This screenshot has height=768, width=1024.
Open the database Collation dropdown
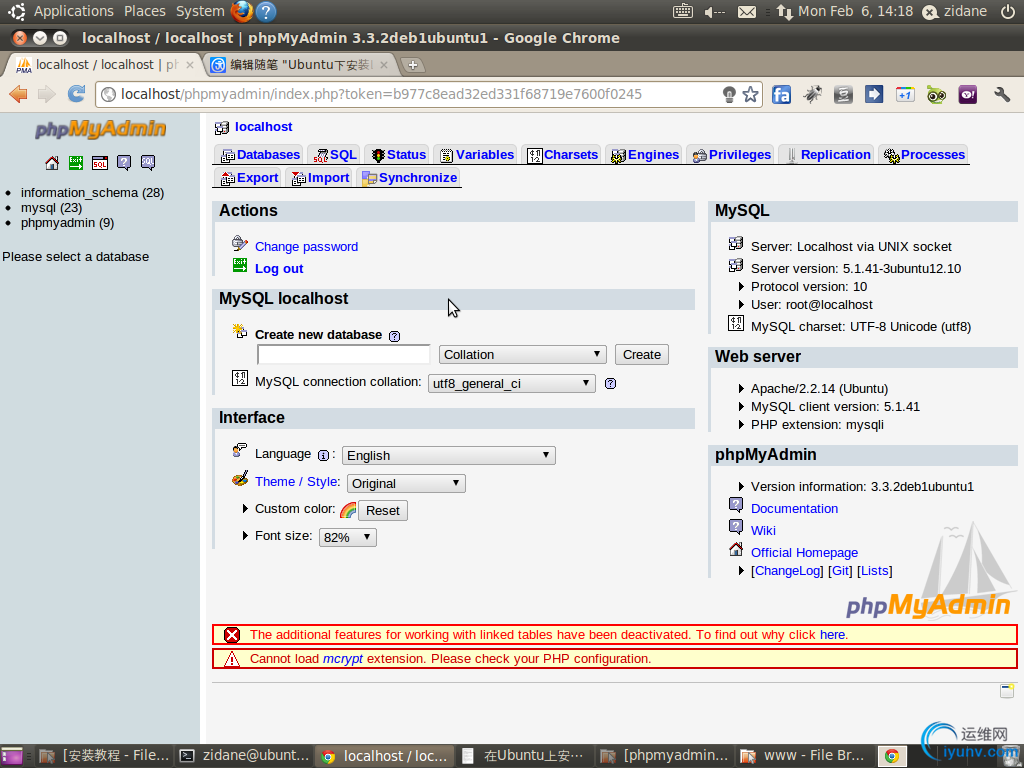tap(522, 355)
